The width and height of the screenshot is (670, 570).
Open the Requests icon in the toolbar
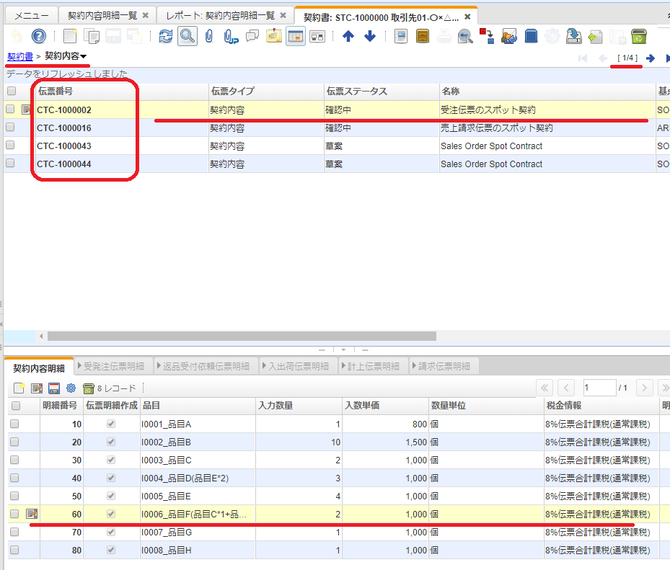pos(508,36)
